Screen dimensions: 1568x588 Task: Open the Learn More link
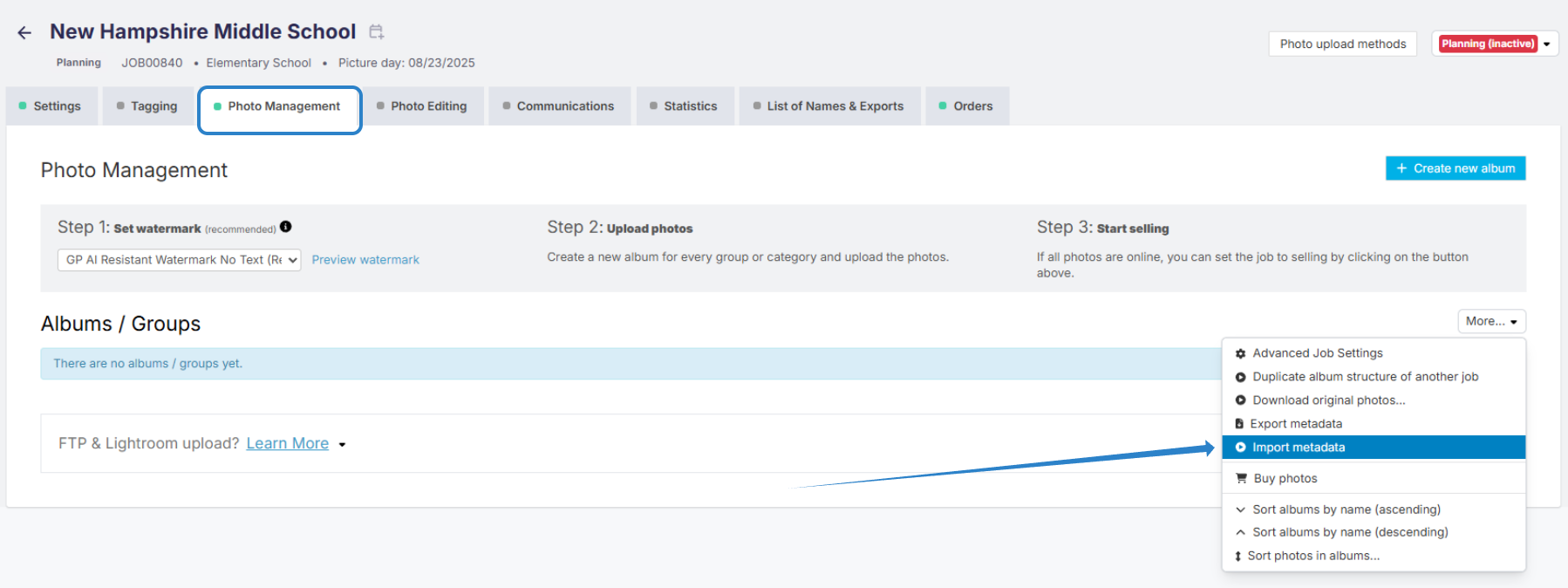[288, 444]
